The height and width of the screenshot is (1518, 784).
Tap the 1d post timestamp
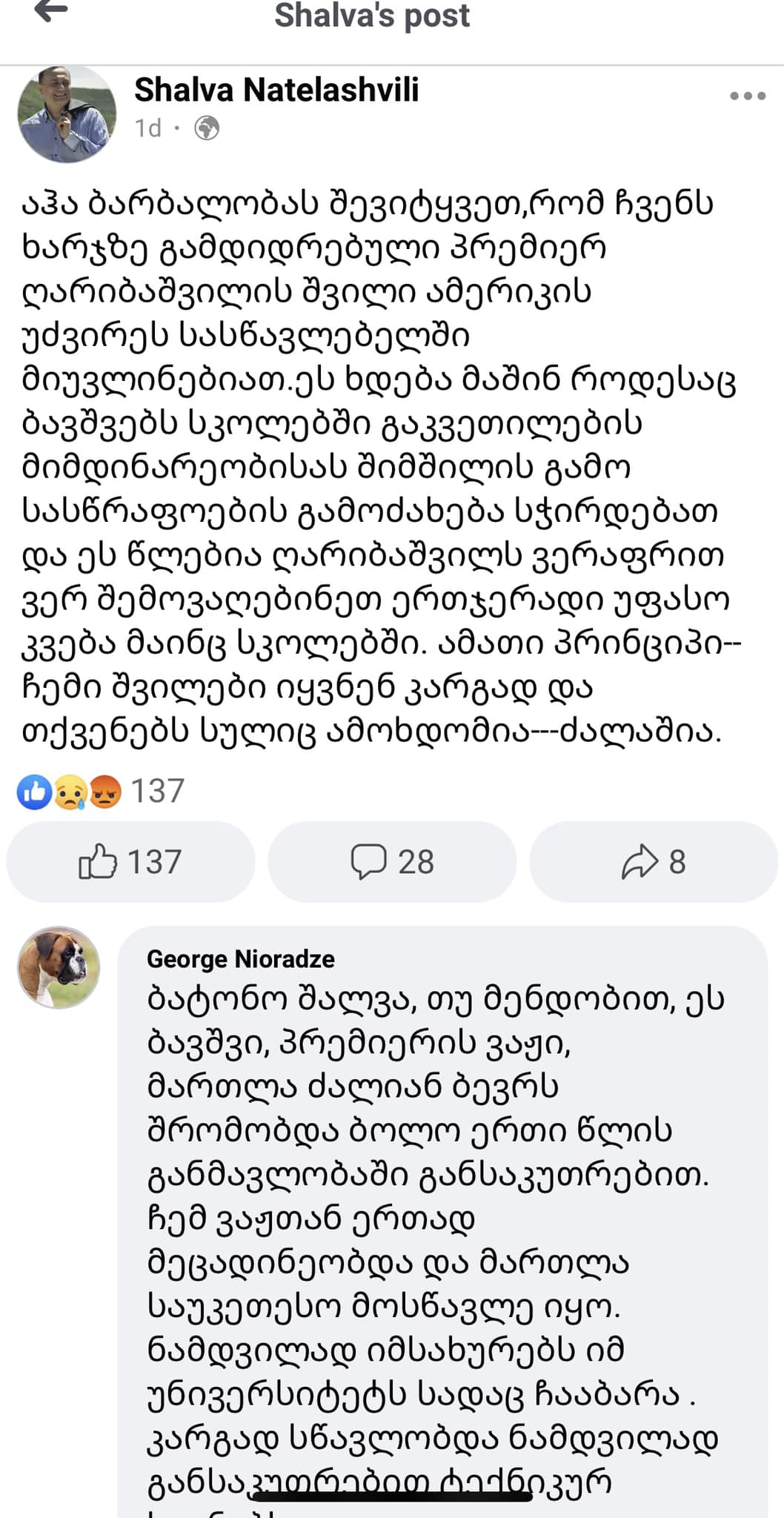(x=148, y=128)
